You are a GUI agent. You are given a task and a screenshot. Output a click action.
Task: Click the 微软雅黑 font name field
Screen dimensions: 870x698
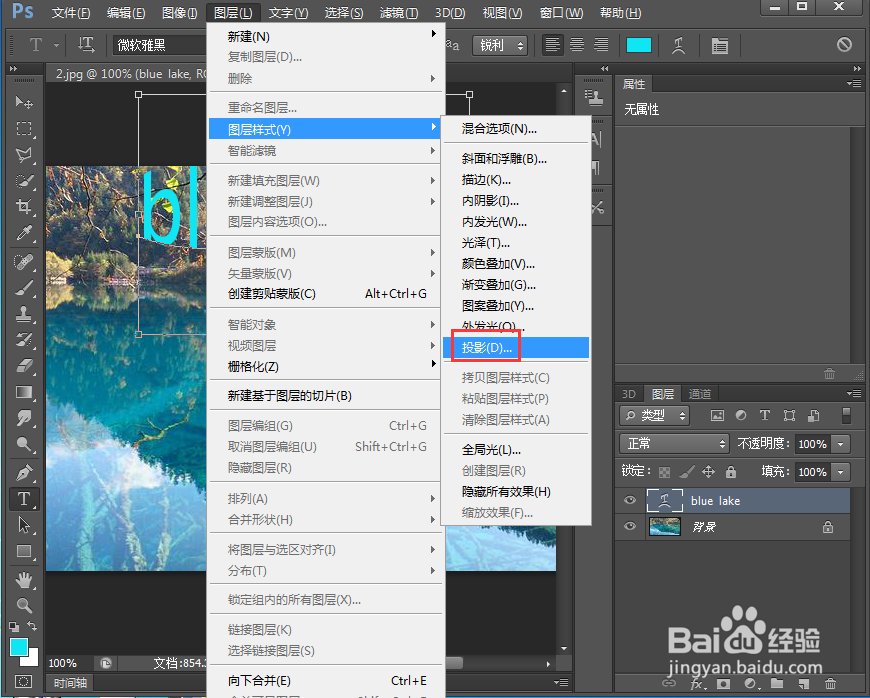[x=160, y=45]
